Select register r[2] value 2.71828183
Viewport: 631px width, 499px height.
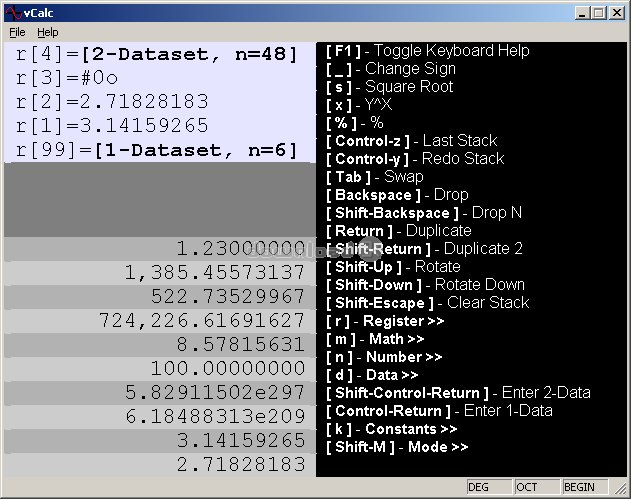(x=112, y=102)
